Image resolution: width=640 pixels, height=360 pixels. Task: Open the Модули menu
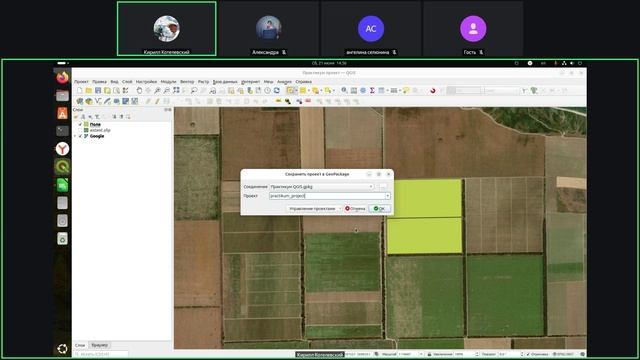pos(168,82)
